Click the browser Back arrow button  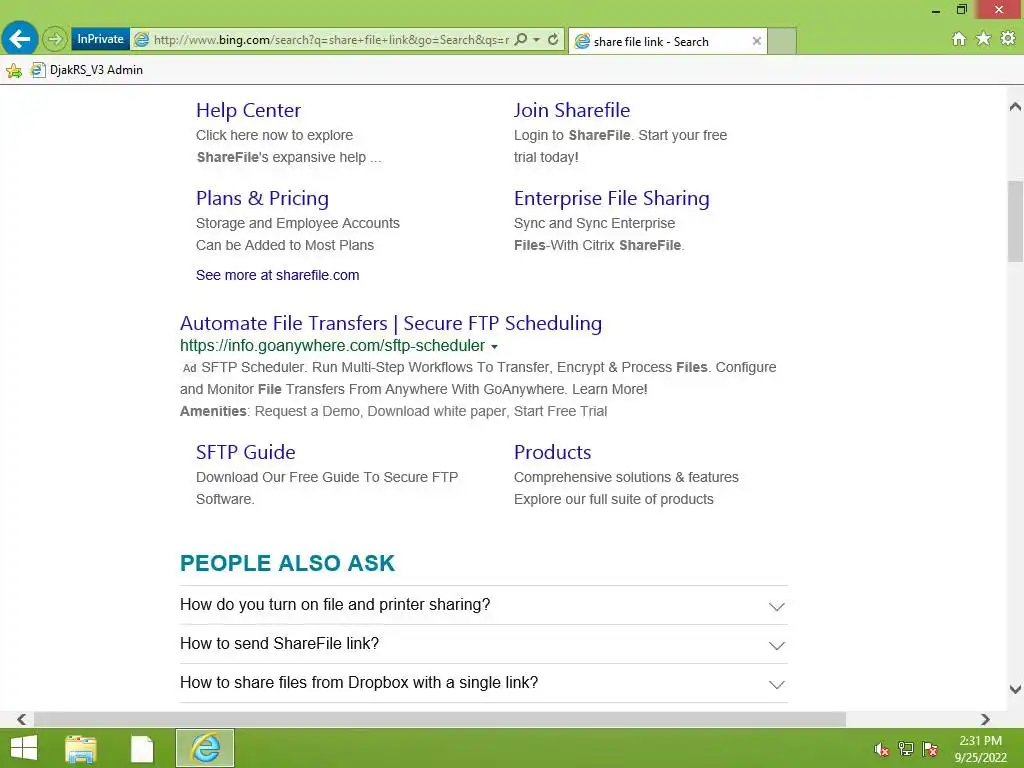click(20, 39)
